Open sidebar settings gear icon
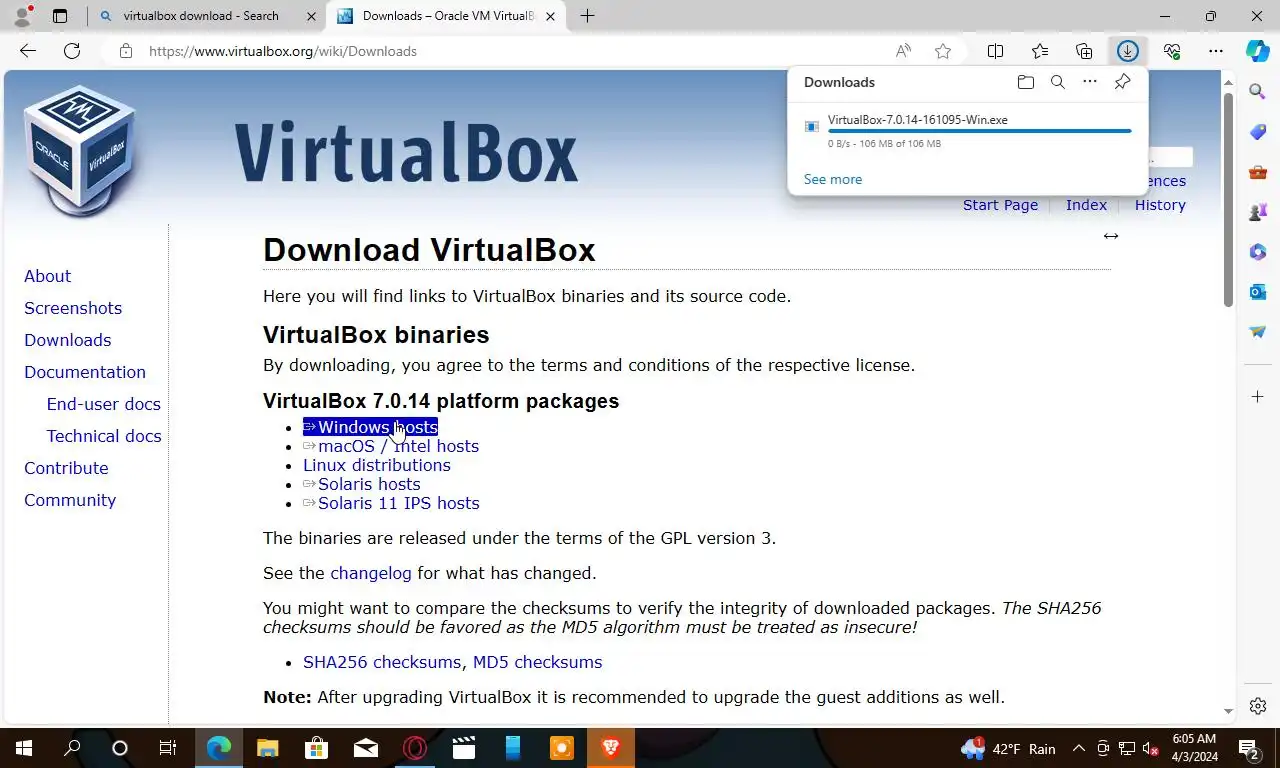 pos(1258,706)
